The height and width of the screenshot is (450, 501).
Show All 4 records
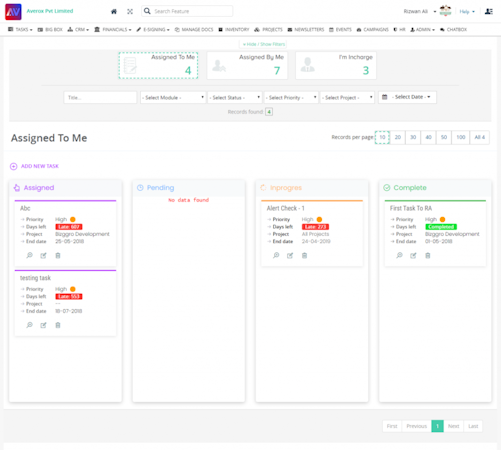(x=480, y=137)
